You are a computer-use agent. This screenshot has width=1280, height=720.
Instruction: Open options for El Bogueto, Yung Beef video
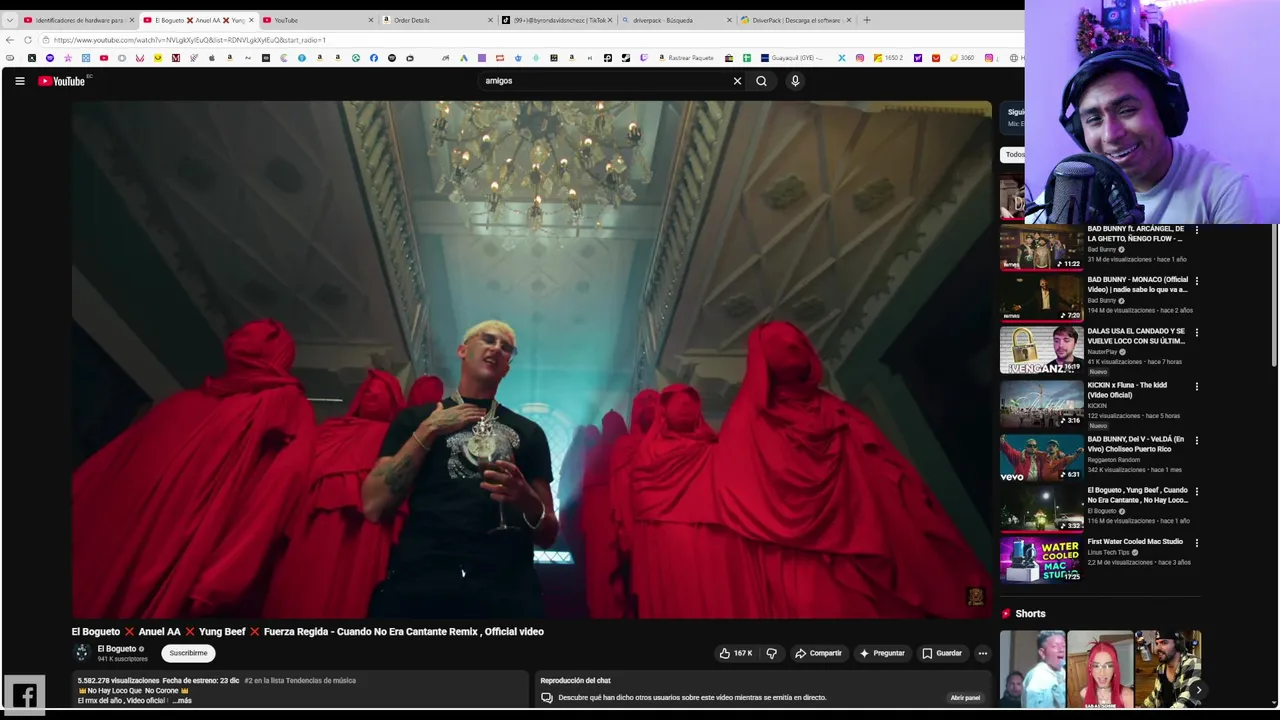click(1196, 491)
